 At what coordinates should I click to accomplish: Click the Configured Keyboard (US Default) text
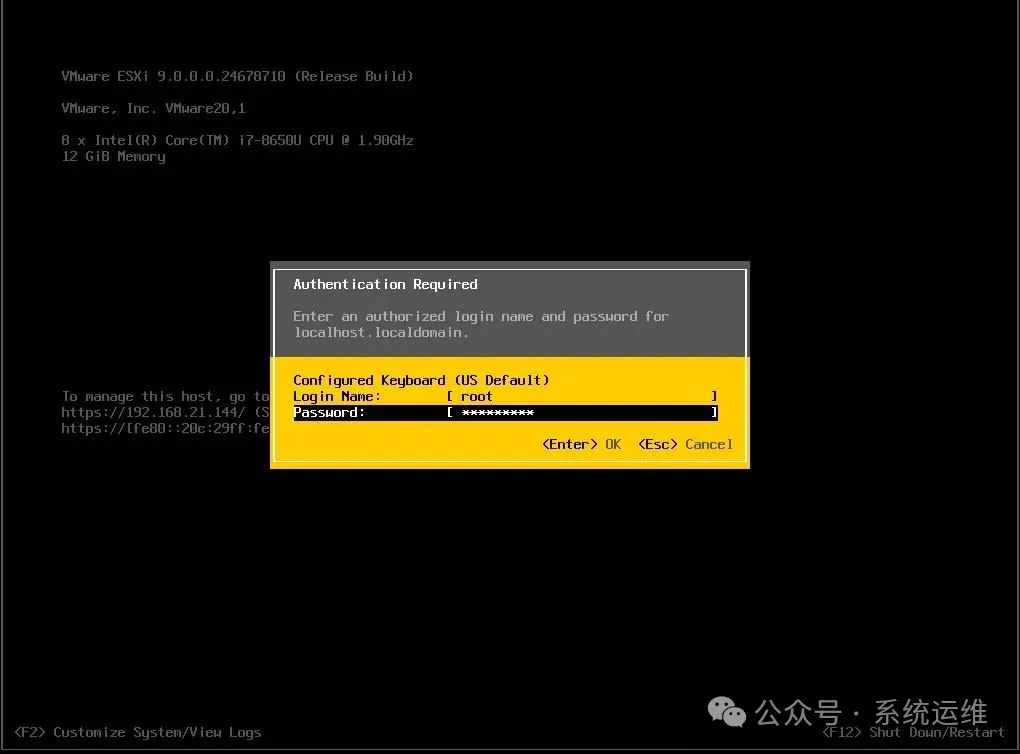tap(421, 380)
